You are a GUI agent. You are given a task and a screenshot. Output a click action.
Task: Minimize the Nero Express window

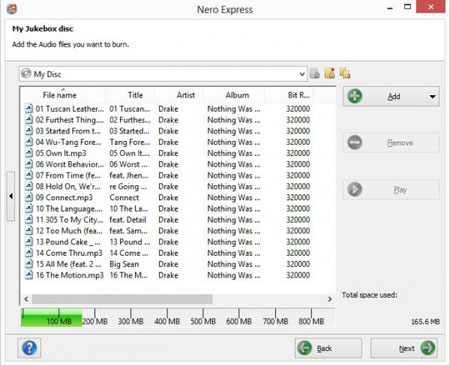[390, 7]
